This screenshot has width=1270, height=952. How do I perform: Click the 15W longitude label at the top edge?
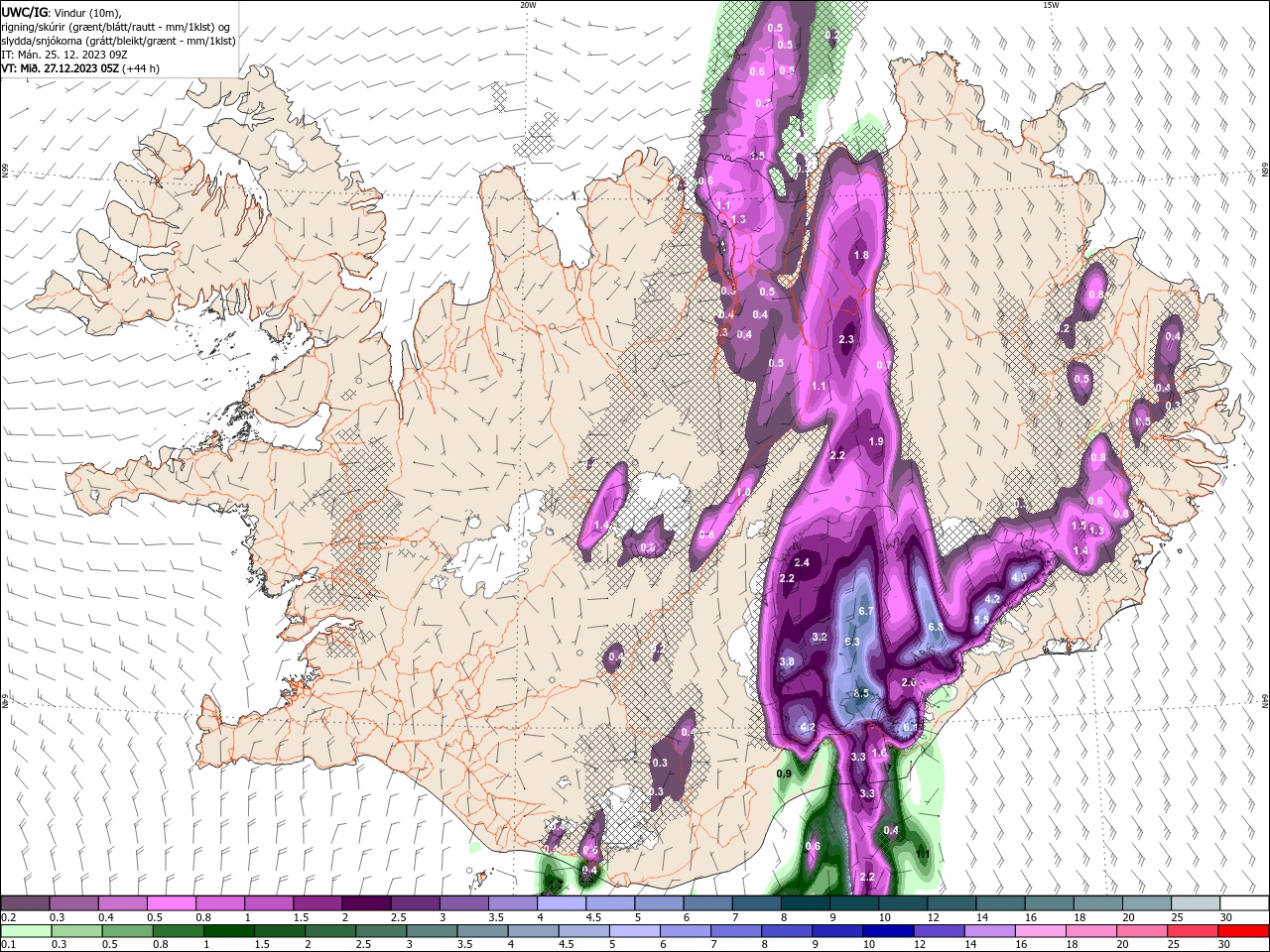click(1051, 5)
